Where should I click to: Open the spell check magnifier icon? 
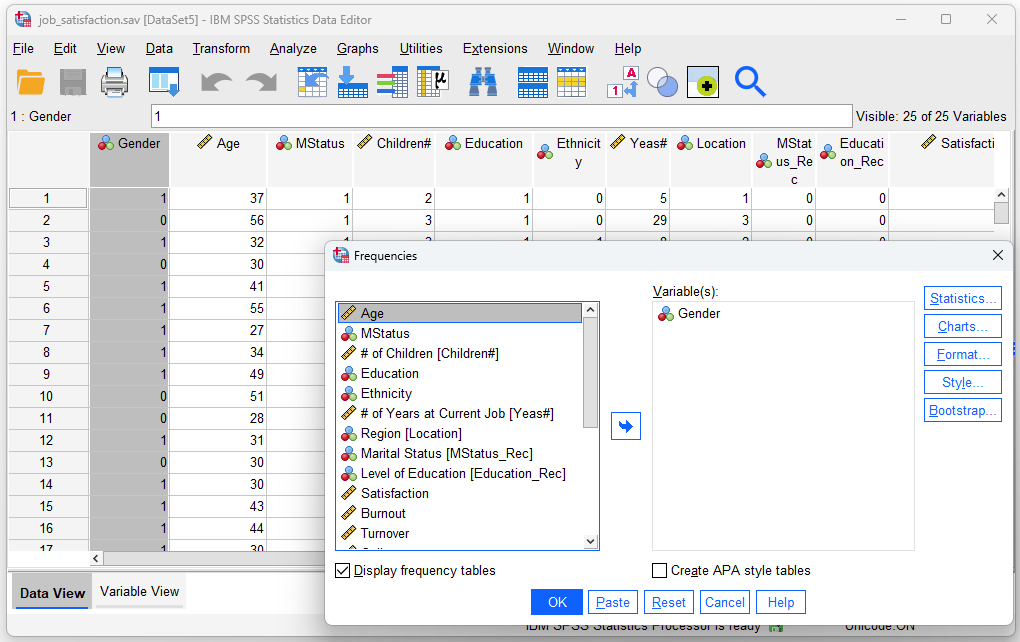750,84
